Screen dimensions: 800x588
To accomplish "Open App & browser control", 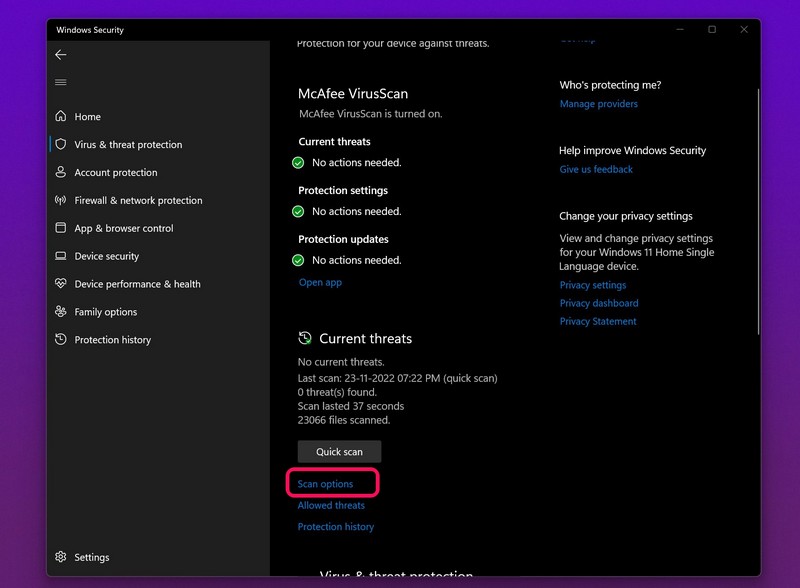I will 125,228.
